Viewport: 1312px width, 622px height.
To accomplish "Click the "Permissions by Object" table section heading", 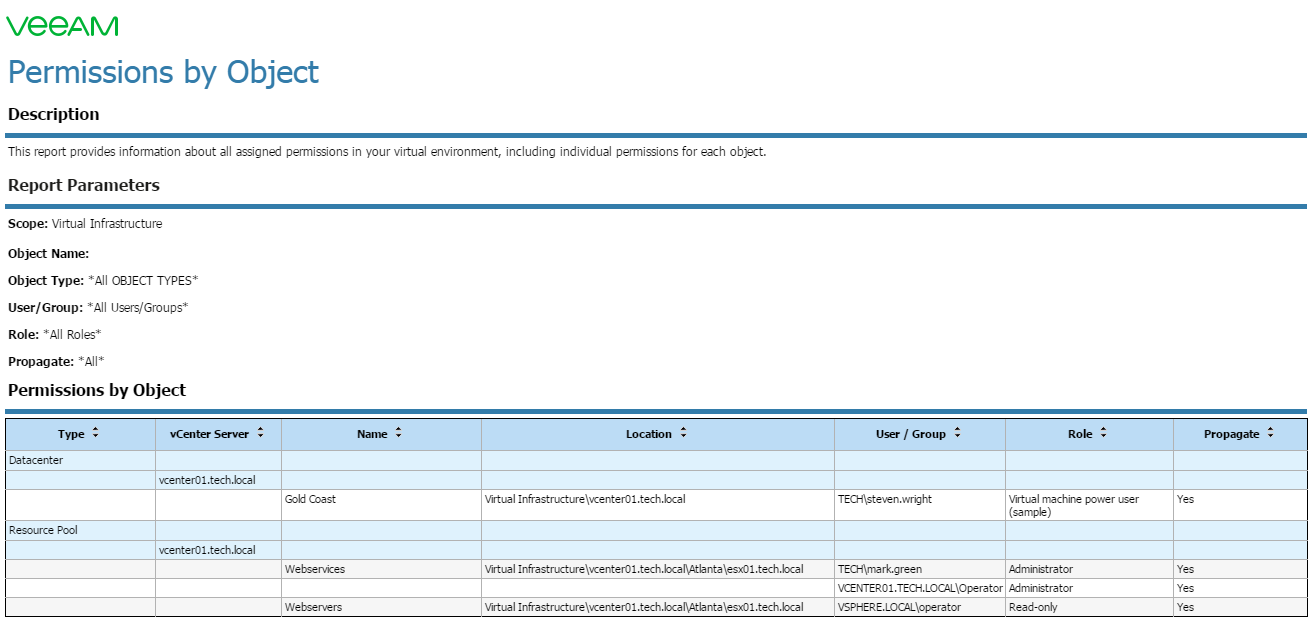I will click(x=97, y=390).
